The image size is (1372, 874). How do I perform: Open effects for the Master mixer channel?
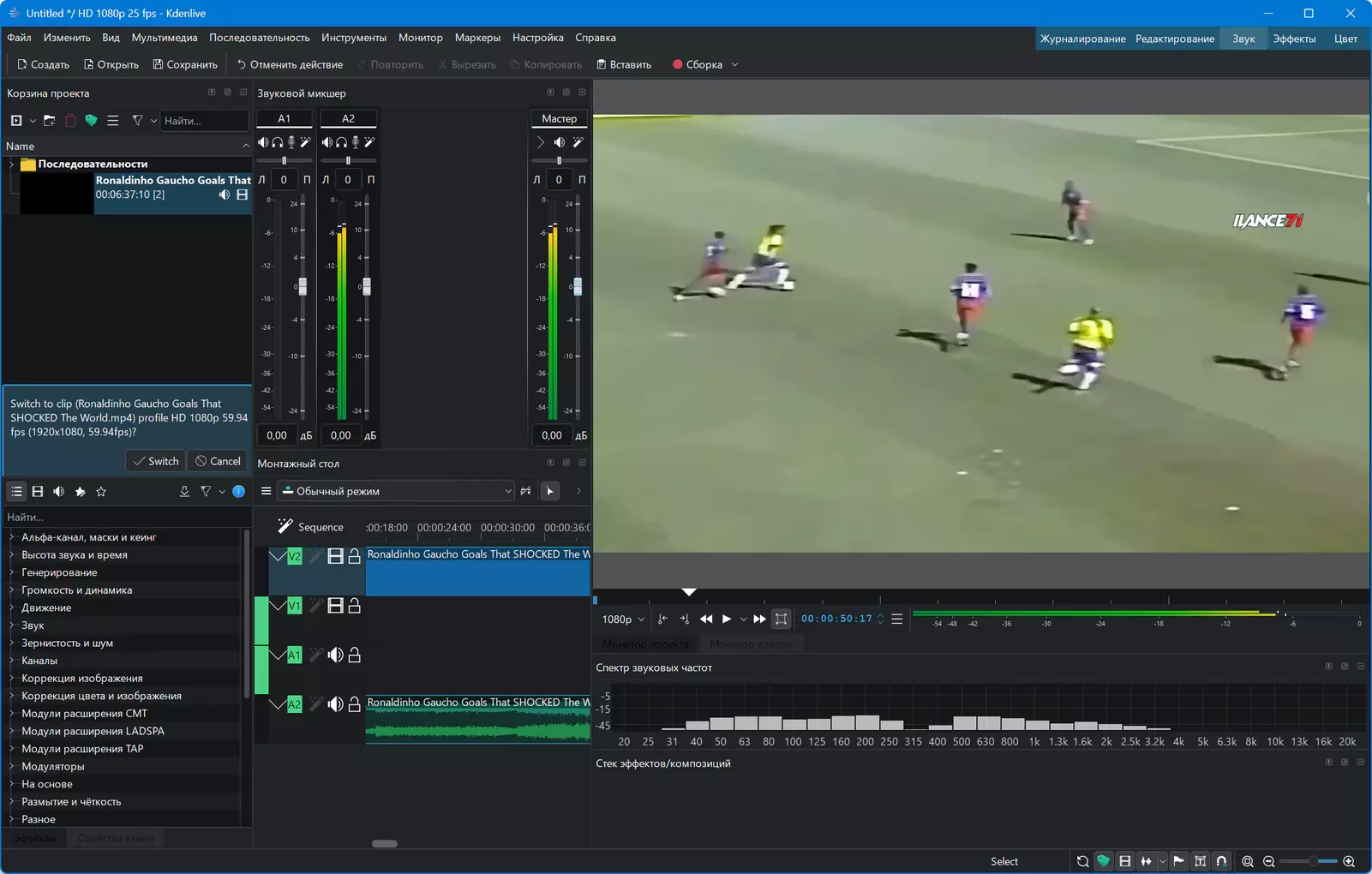tap(578, 142)
